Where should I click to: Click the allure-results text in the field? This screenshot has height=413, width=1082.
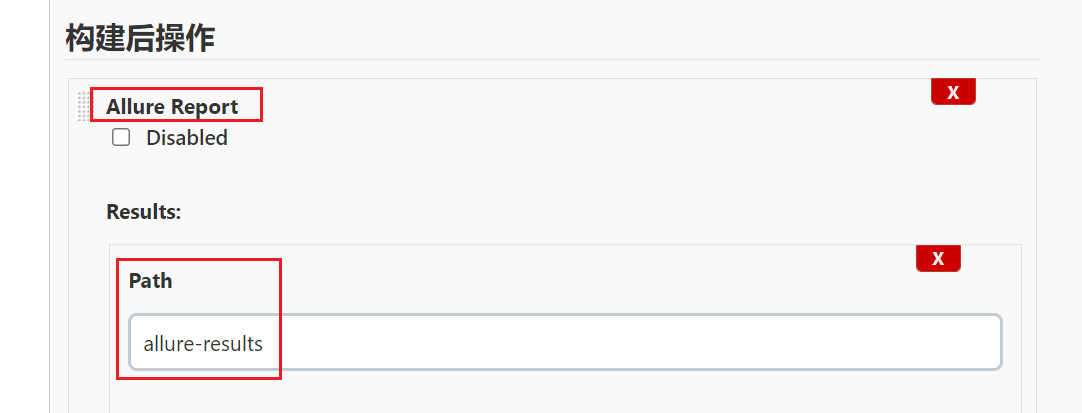click(x=203, y=343)
